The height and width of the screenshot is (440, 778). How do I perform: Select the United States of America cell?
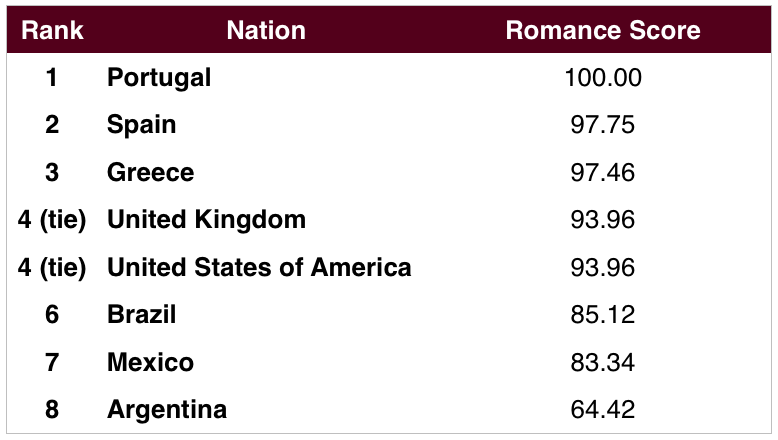pyautogui.click(x=259, y=267)
